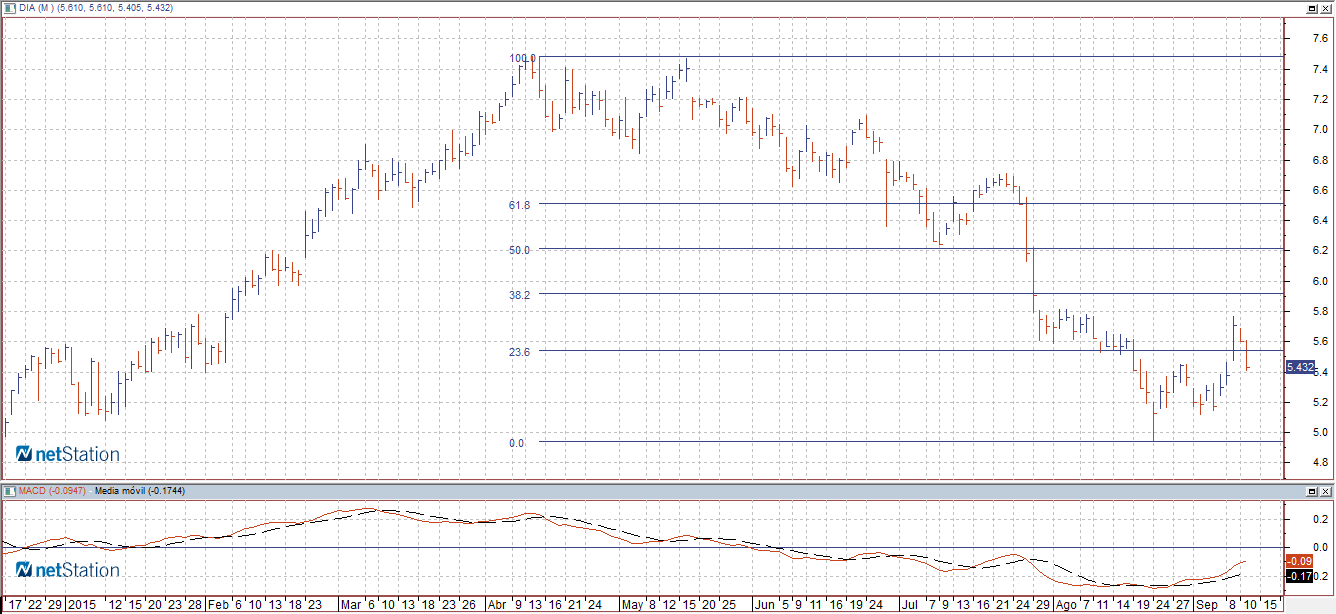The height and width of the screenshot is (614, 1336).
Task: Select the MACD (-0.0947) indicator label
Action: click(x=51, y=491)
